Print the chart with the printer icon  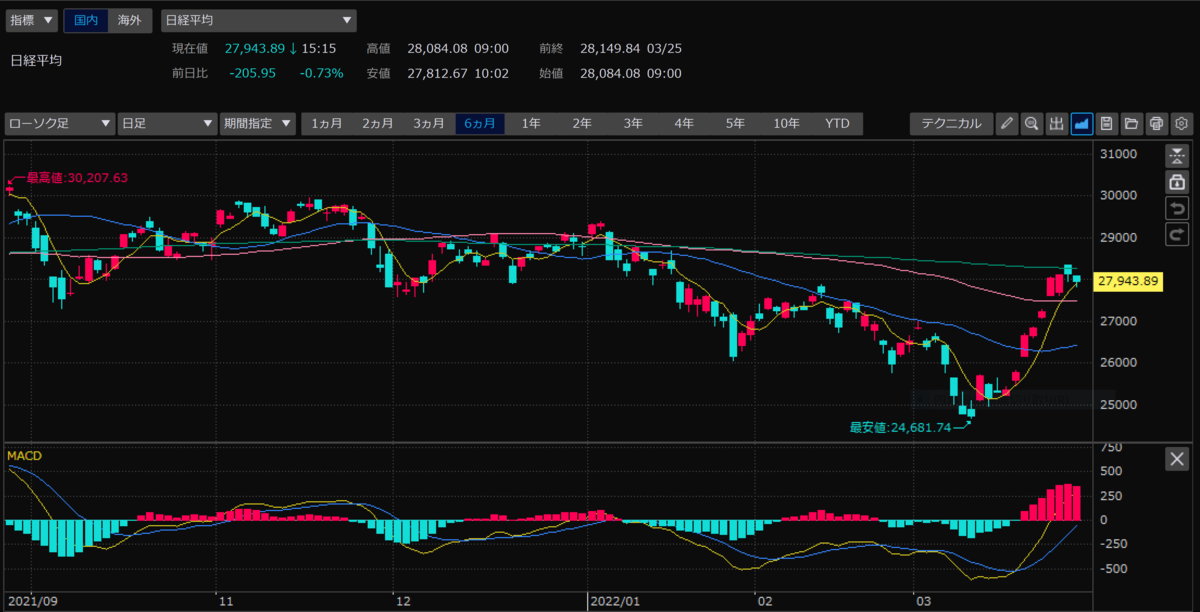point(1156,124)
